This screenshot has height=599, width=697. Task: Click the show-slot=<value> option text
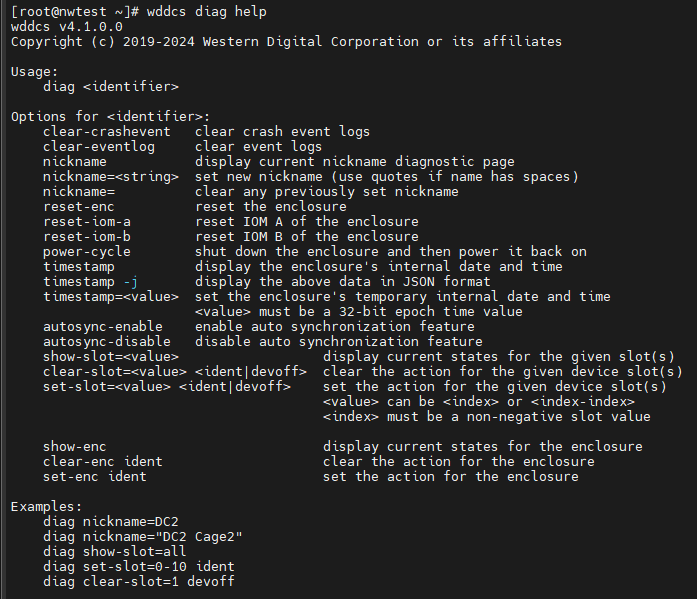point(110,356)
